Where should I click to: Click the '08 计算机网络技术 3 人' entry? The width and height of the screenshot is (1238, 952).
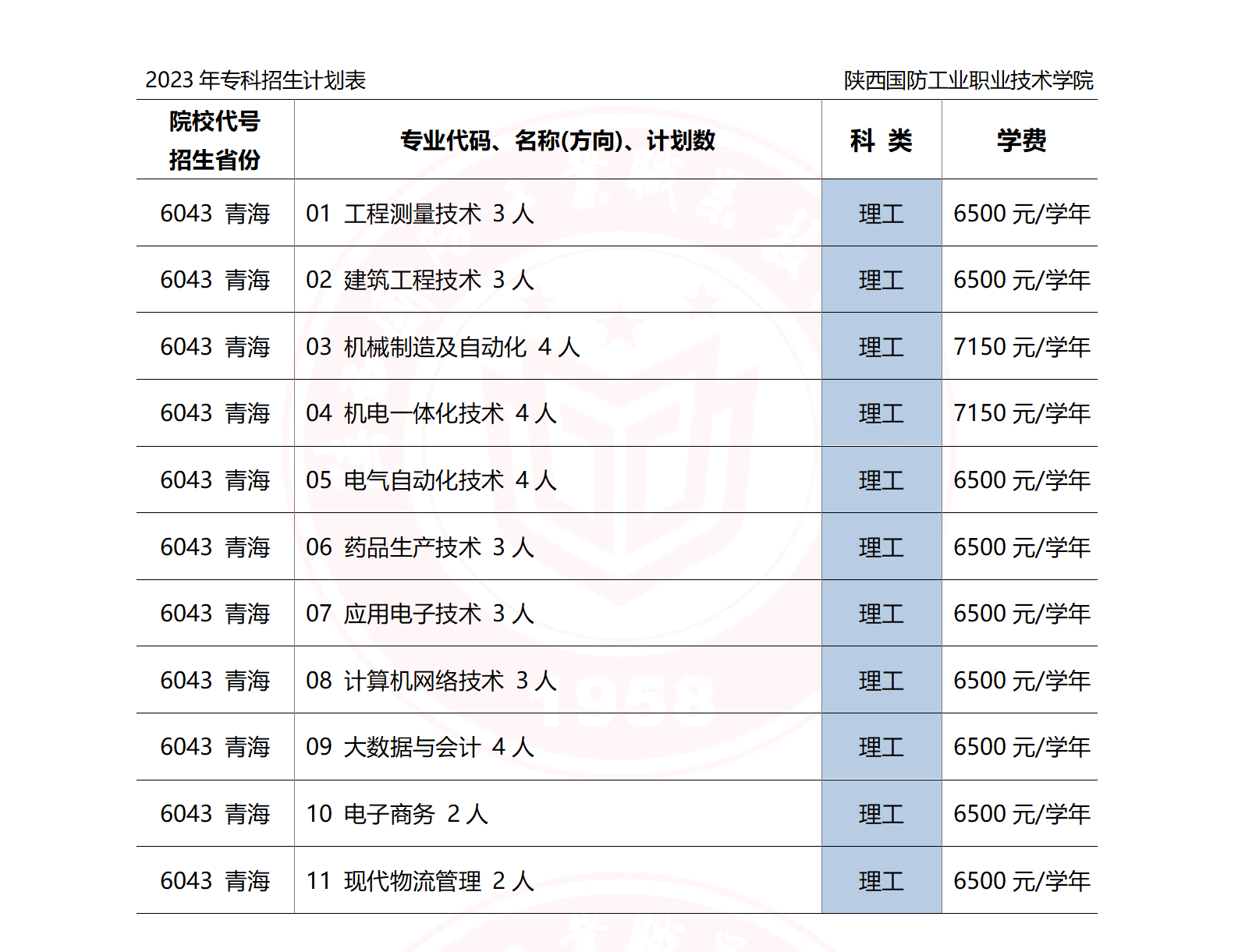tap(431, 681)
